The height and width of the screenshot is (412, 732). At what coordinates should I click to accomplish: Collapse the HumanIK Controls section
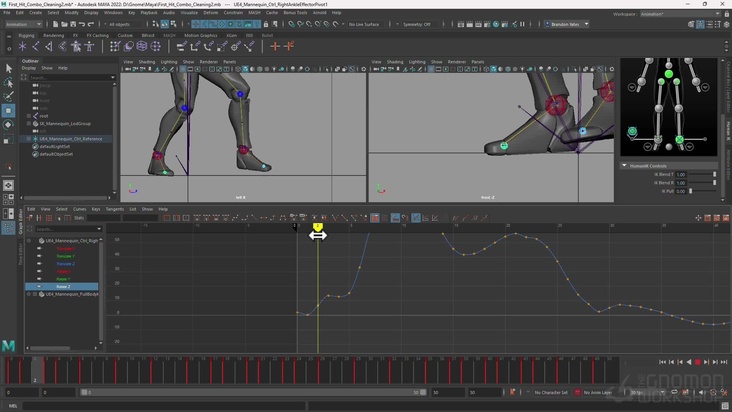[x=625, y=165]
